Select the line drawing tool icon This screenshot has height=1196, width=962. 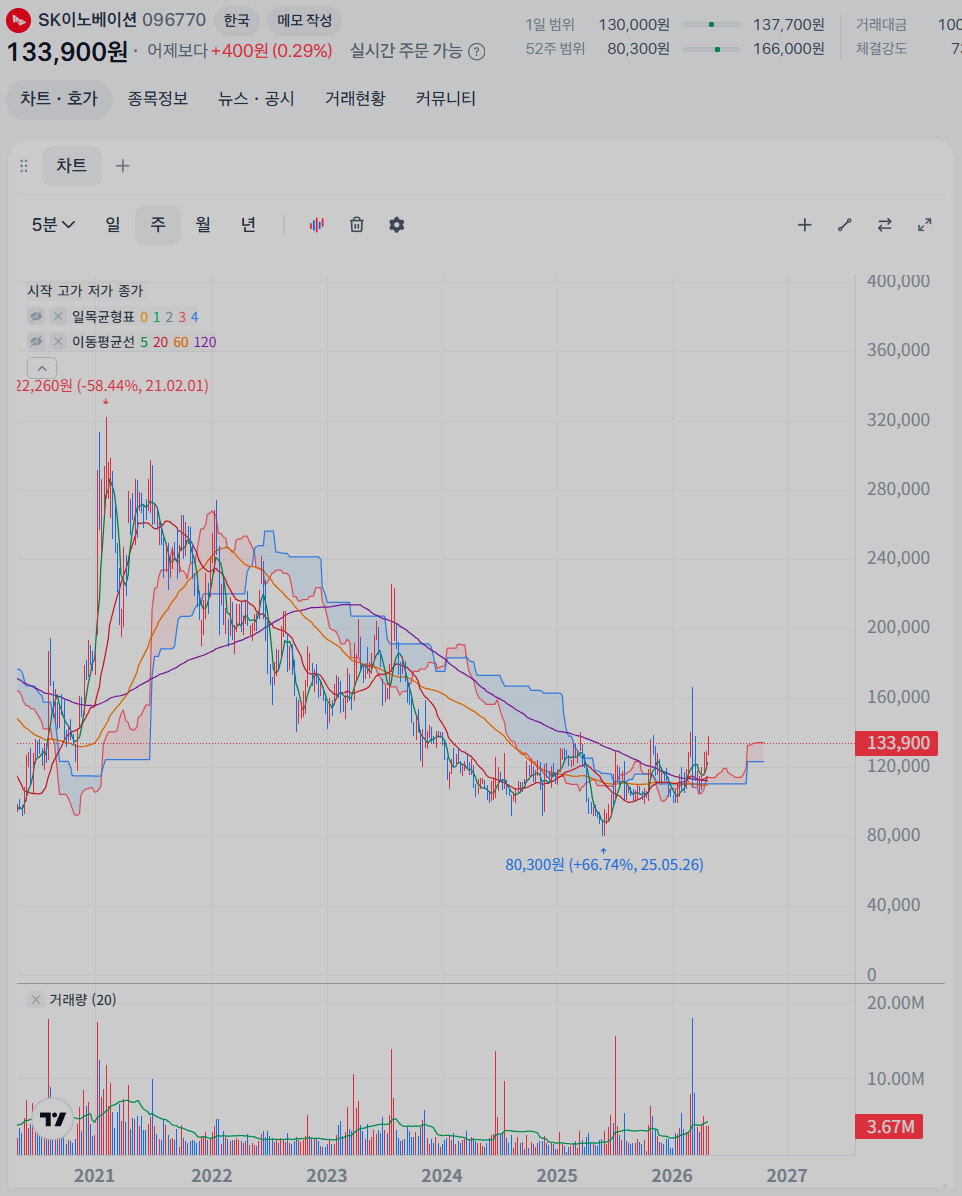845,225
